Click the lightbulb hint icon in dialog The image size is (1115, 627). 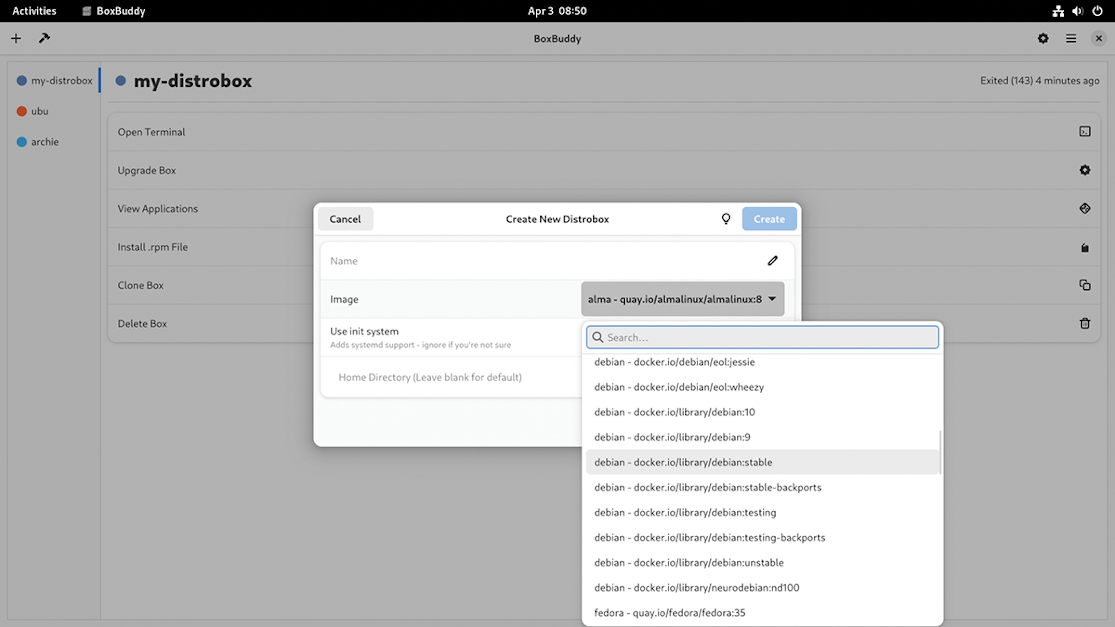pos(725,219)
